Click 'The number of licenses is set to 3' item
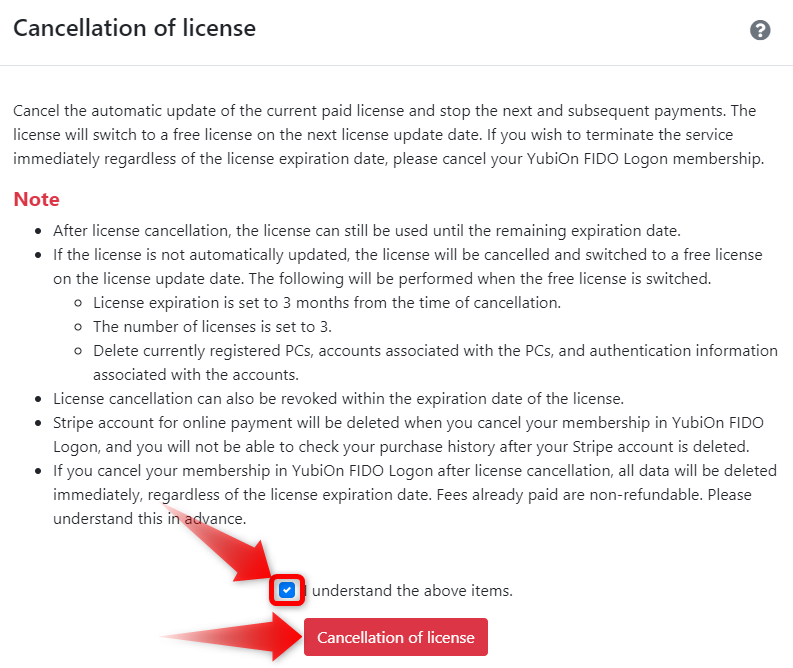This screenshot has height=668, width=793. [x=212, y=327]
